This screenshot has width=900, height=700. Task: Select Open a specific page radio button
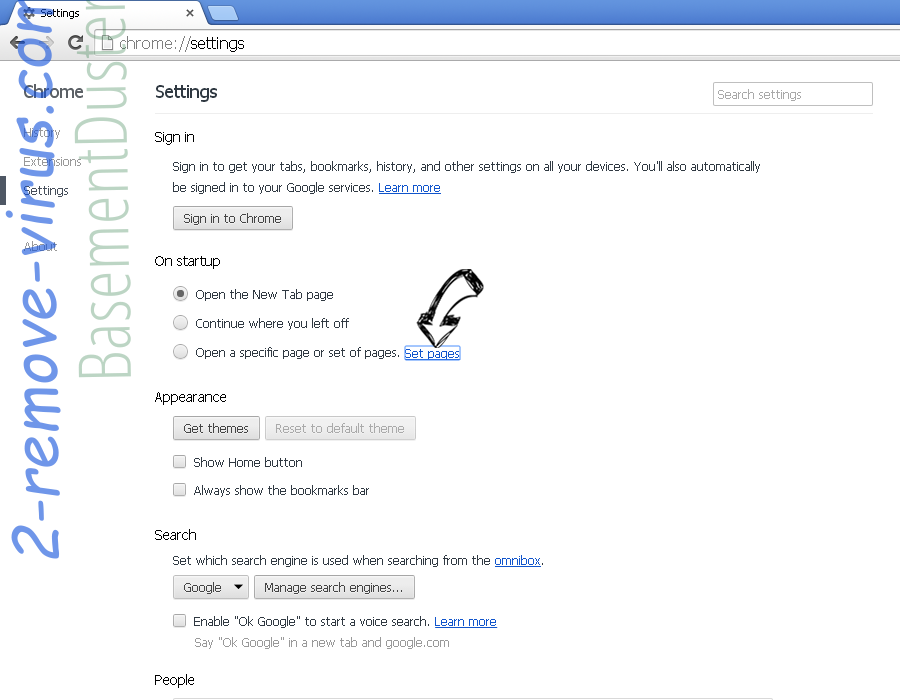coord(180,352)
